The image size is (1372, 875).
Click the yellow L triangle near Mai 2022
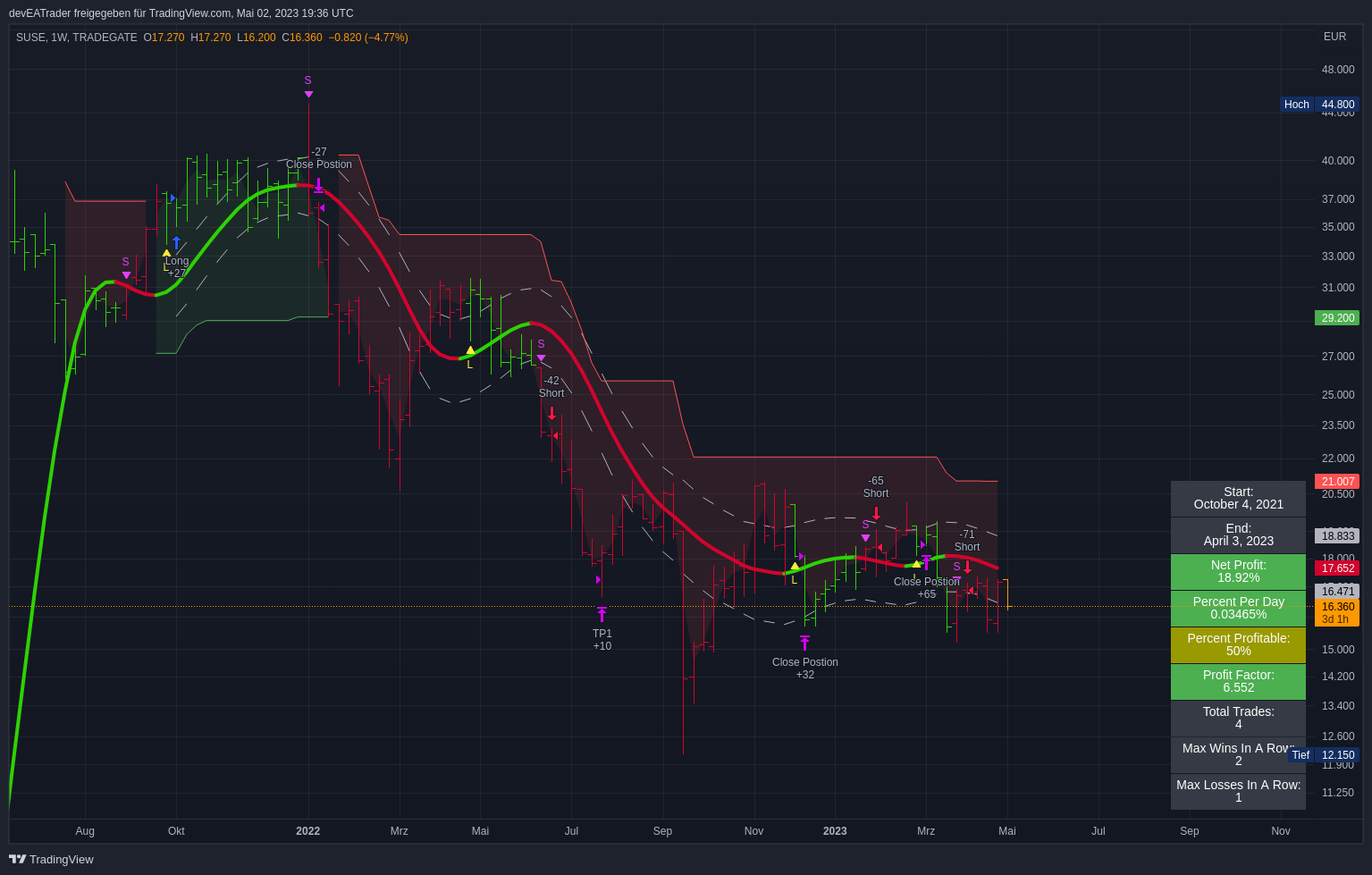(x=470, y=351)
